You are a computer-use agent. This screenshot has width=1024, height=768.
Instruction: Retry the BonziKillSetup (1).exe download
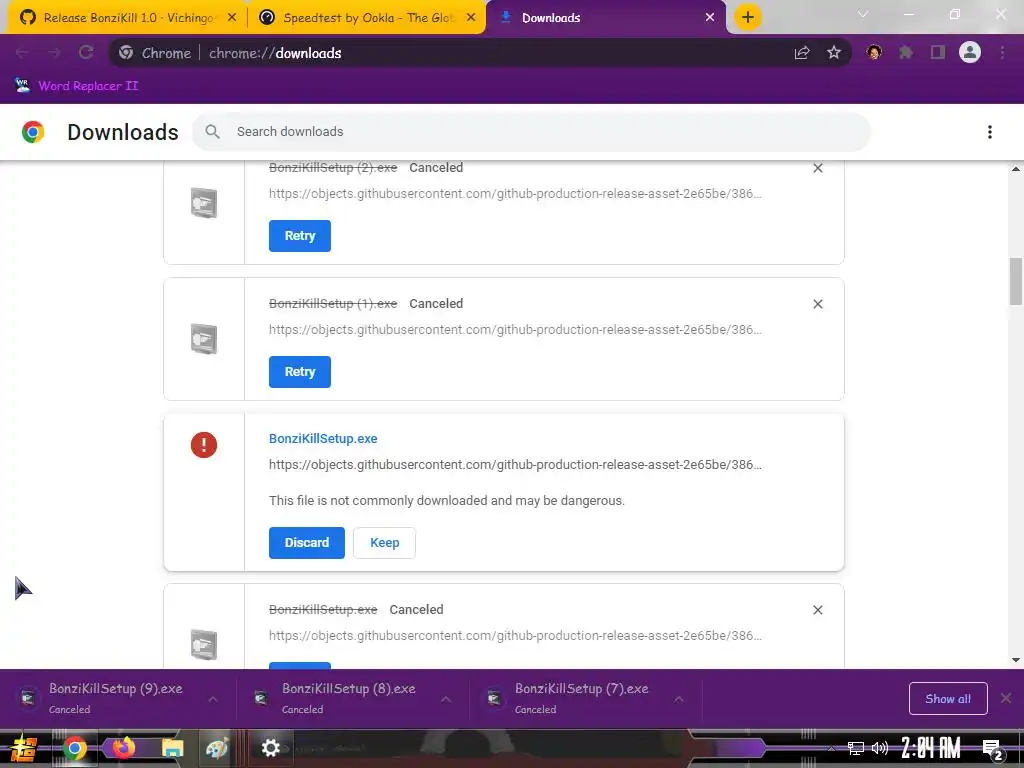click(300, 372)
